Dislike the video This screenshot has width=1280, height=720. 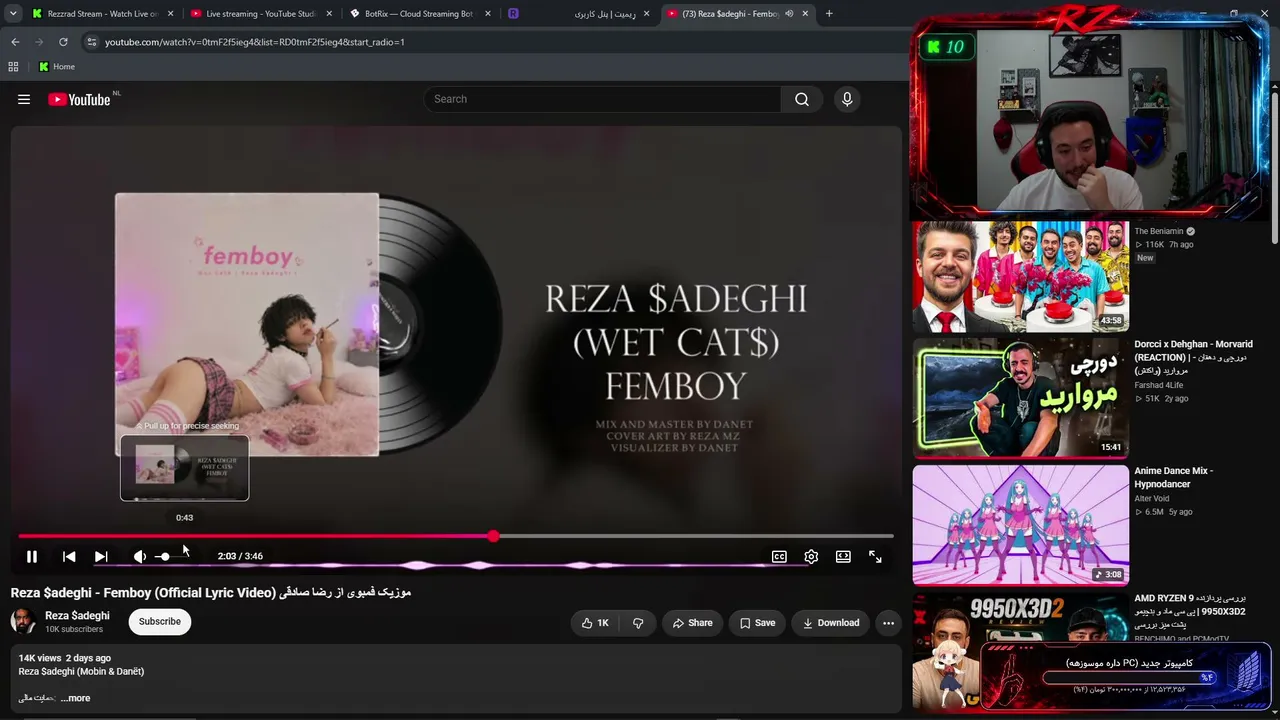click(638, 623)
